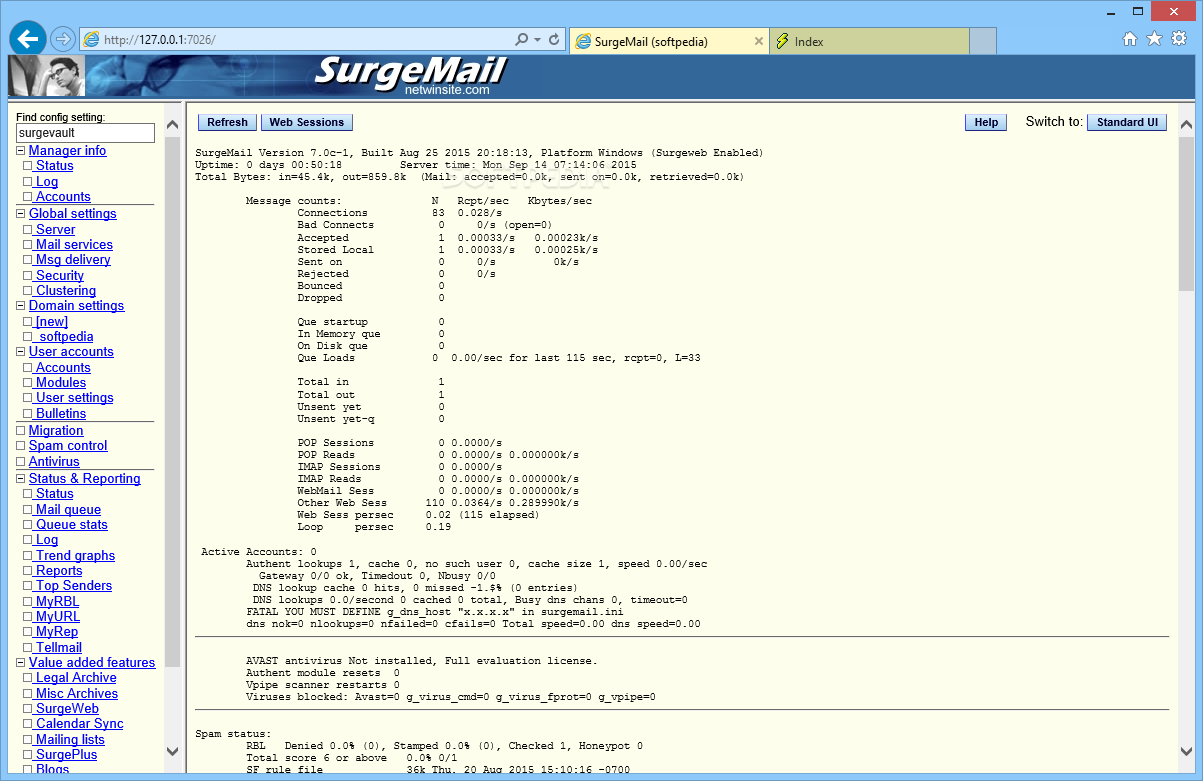Click the Refresh button on the page
This screenshot has width=1203, height=781.
(227, 122)
